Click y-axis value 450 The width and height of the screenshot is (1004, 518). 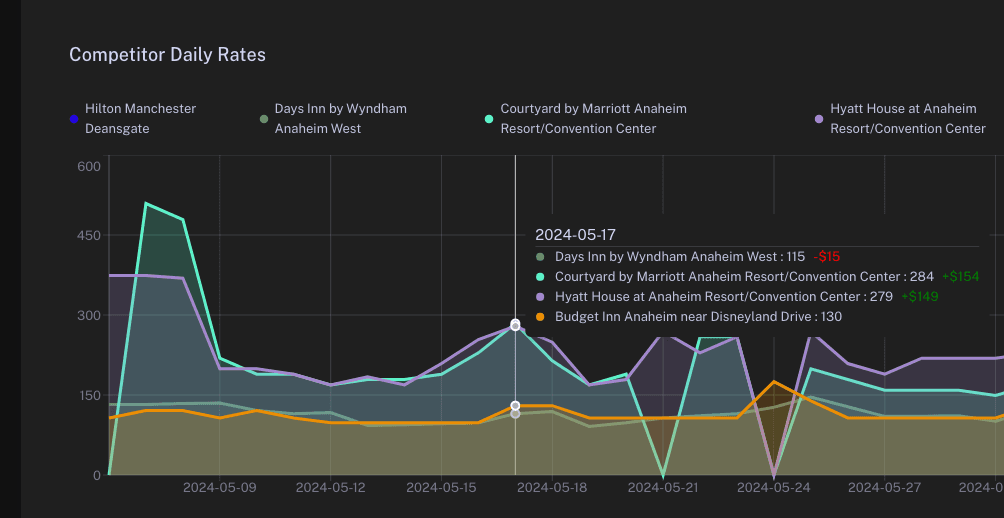point(89,236)
